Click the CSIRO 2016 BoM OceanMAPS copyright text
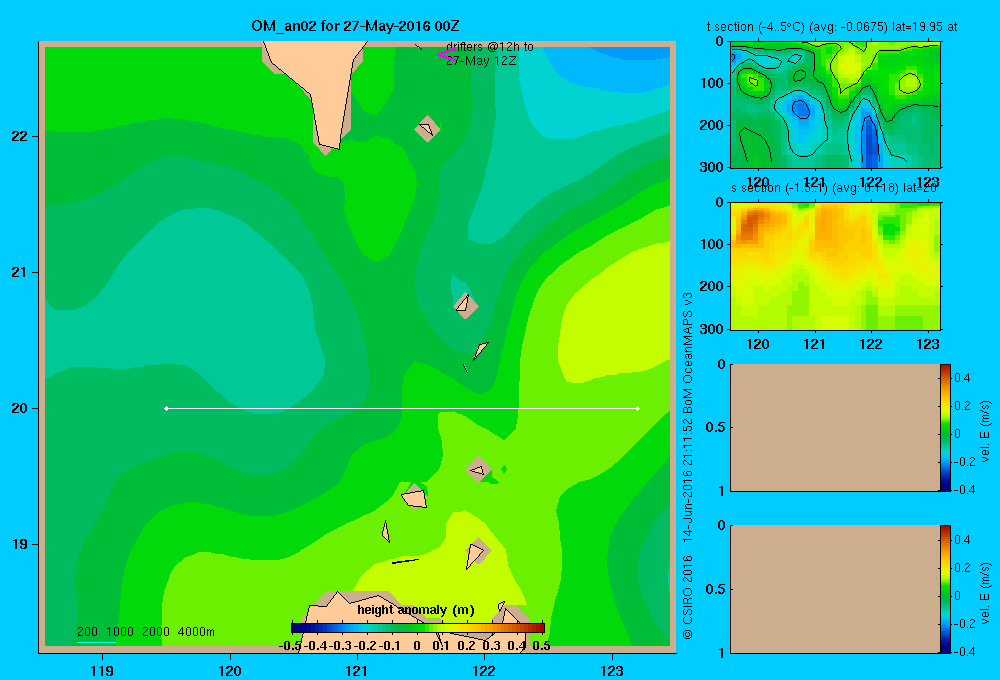The height and width of the screenshot is (680, 1000). [688, 466]
